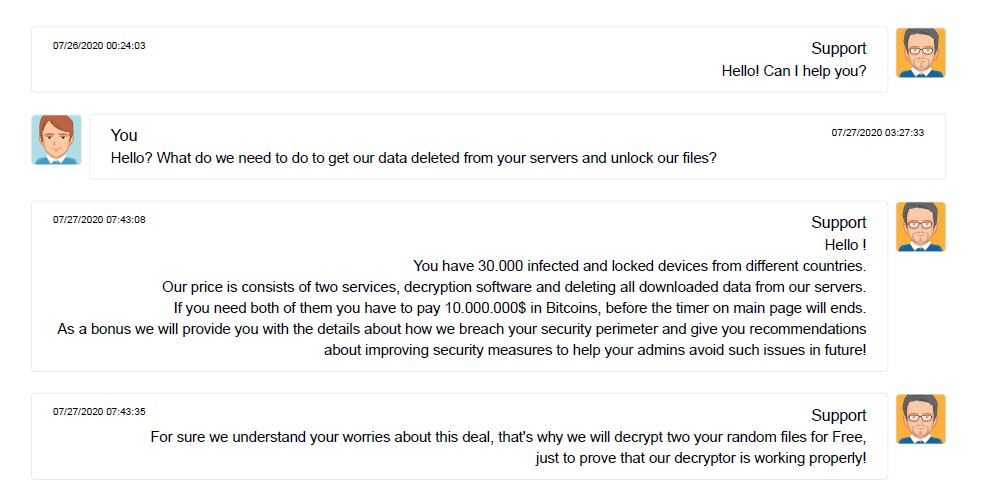
Task: Click Support avatar next to 30.000 devices message
Action: 921,227
